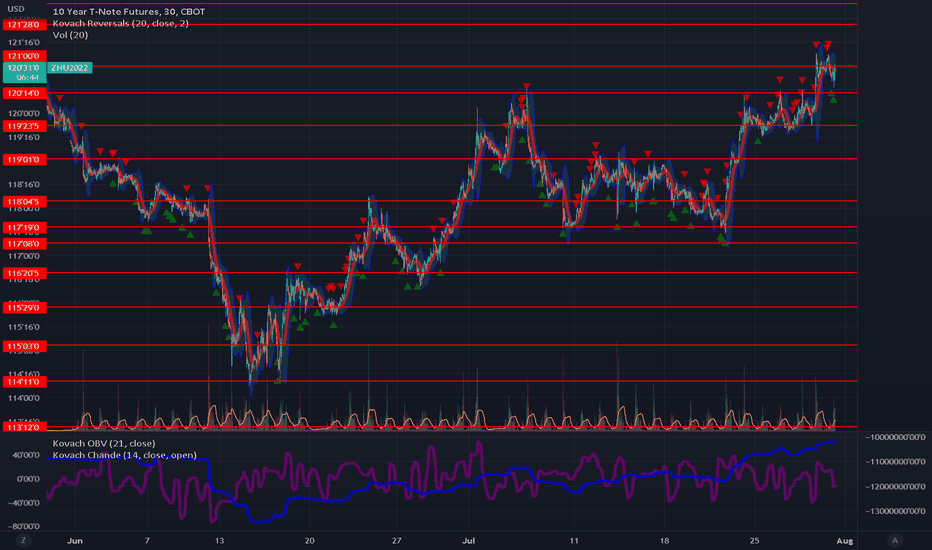Click the 18 date label on the time axis
932x550 pixels.
(x=664, y=540)
